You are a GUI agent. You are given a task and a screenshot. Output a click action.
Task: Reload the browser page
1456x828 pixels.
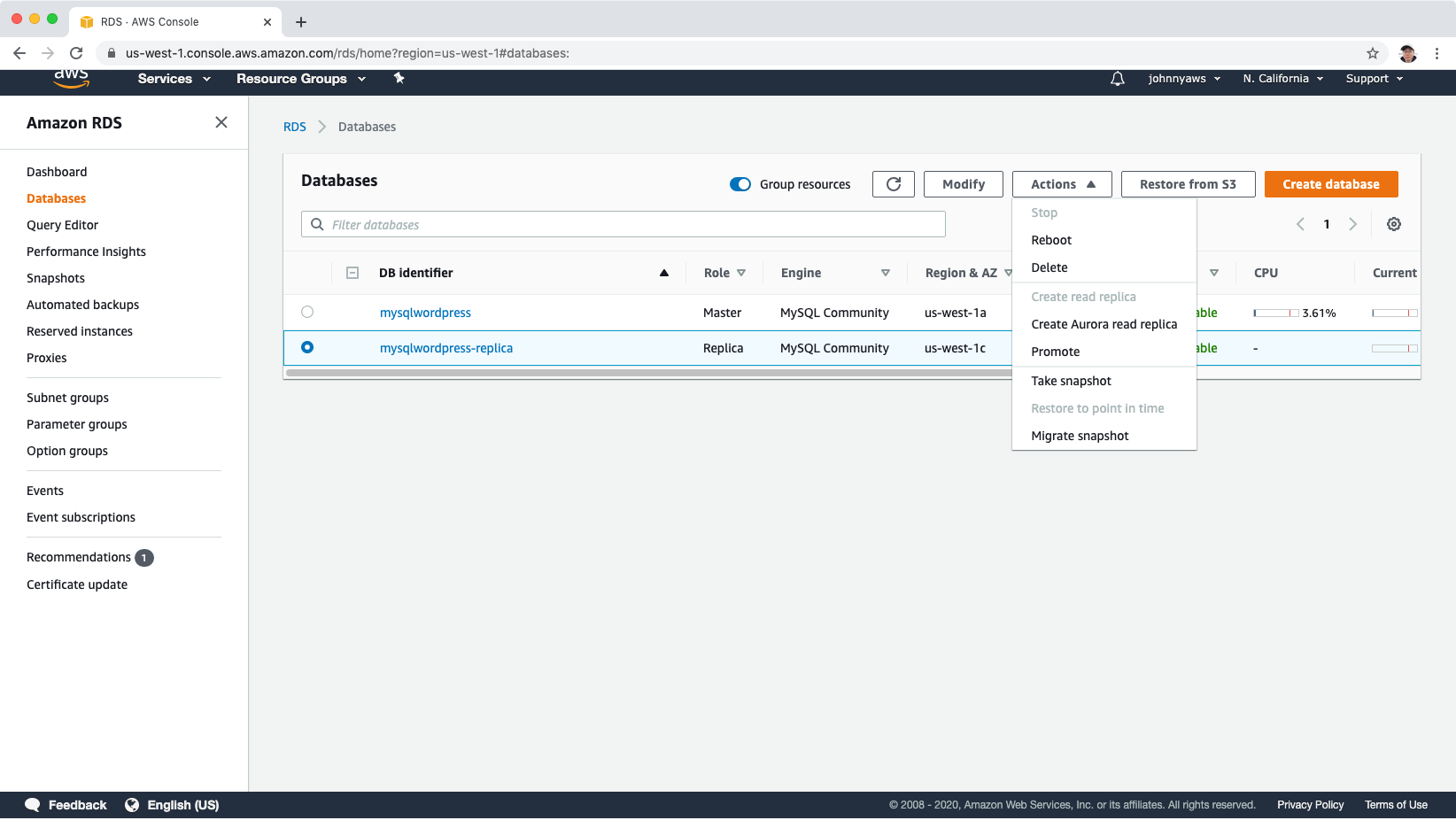tap(76, 53)
